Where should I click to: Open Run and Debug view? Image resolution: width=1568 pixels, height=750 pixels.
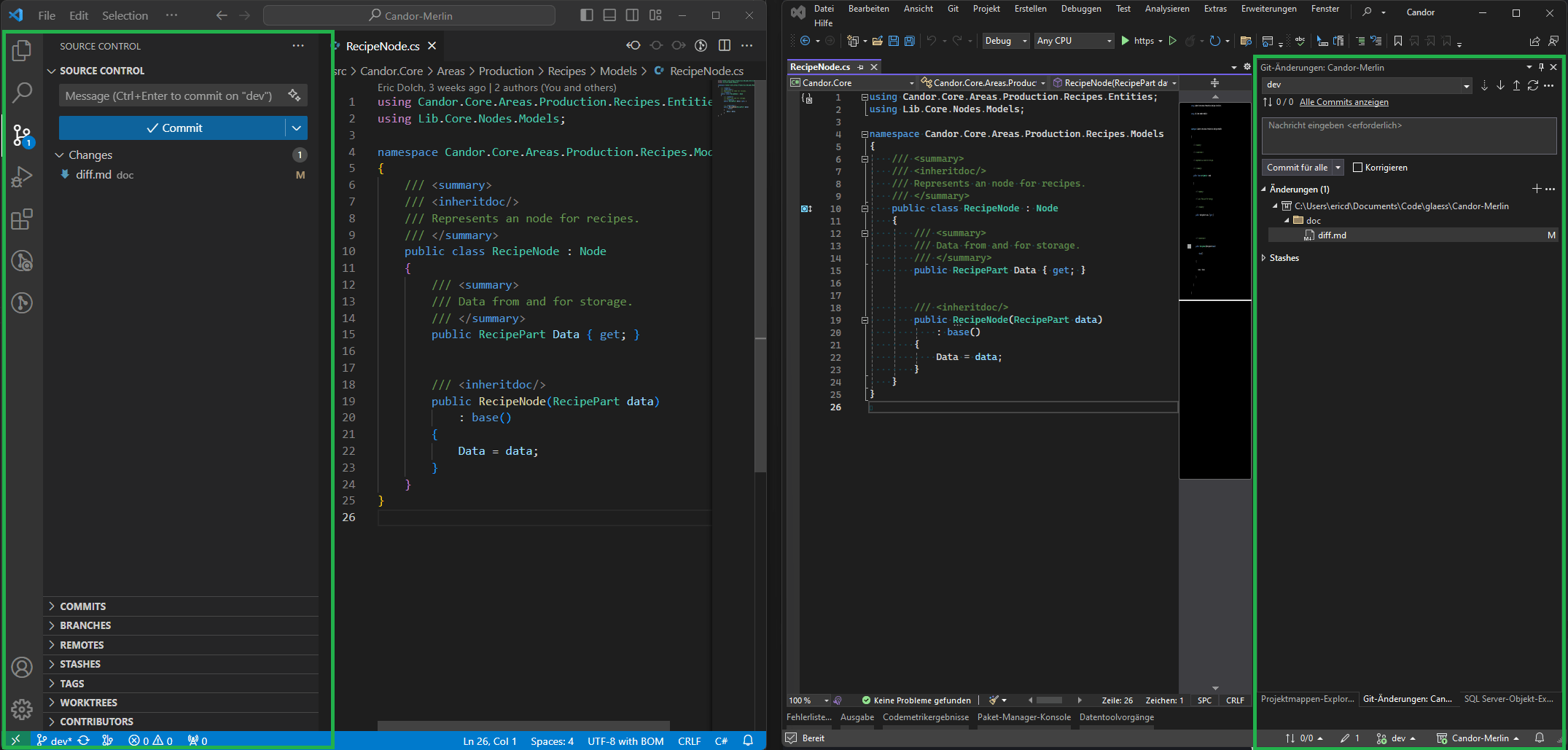22,177
